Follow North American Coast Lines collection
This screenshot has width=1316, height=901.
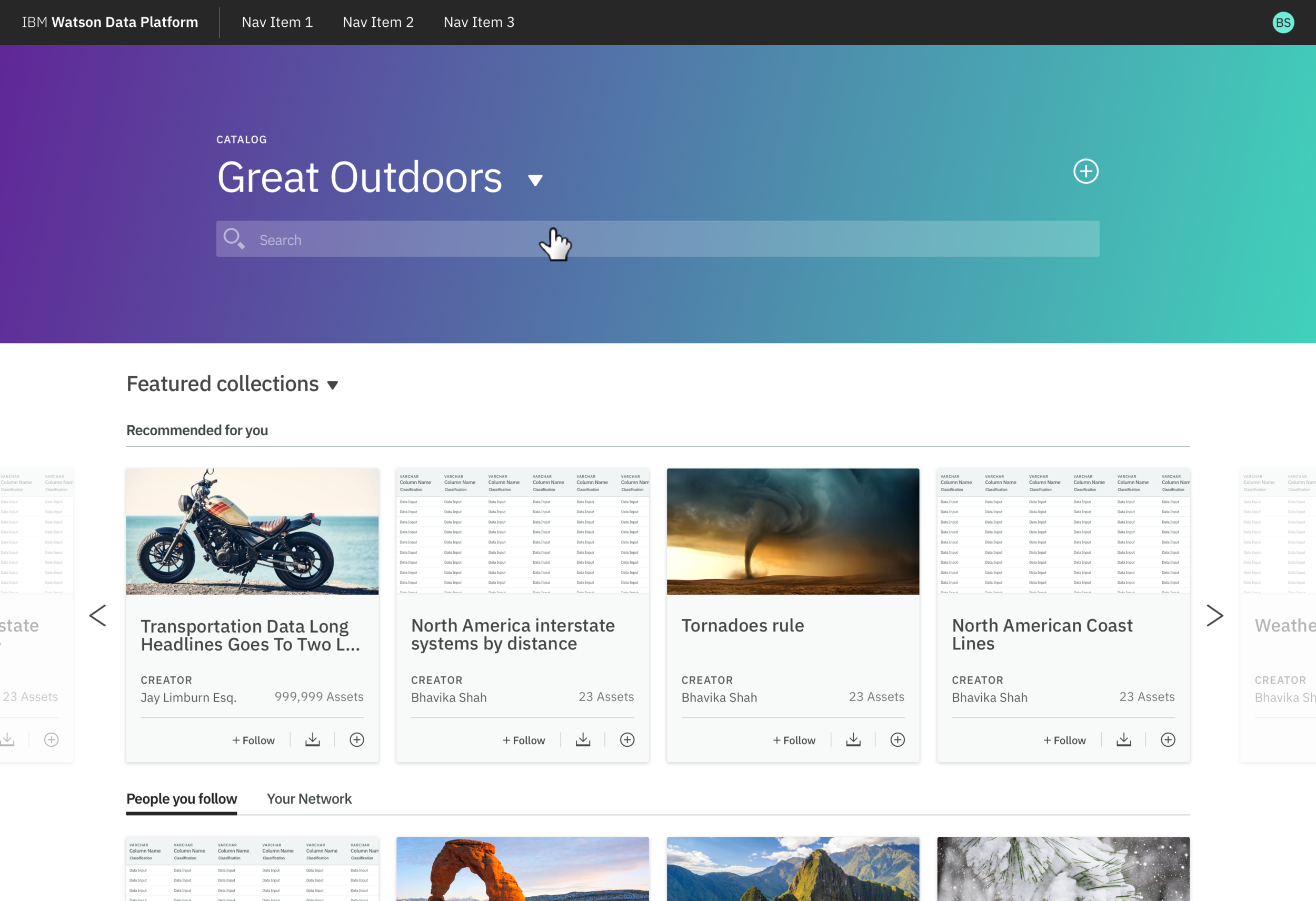pyautogui.click(x=1064, y=740)
